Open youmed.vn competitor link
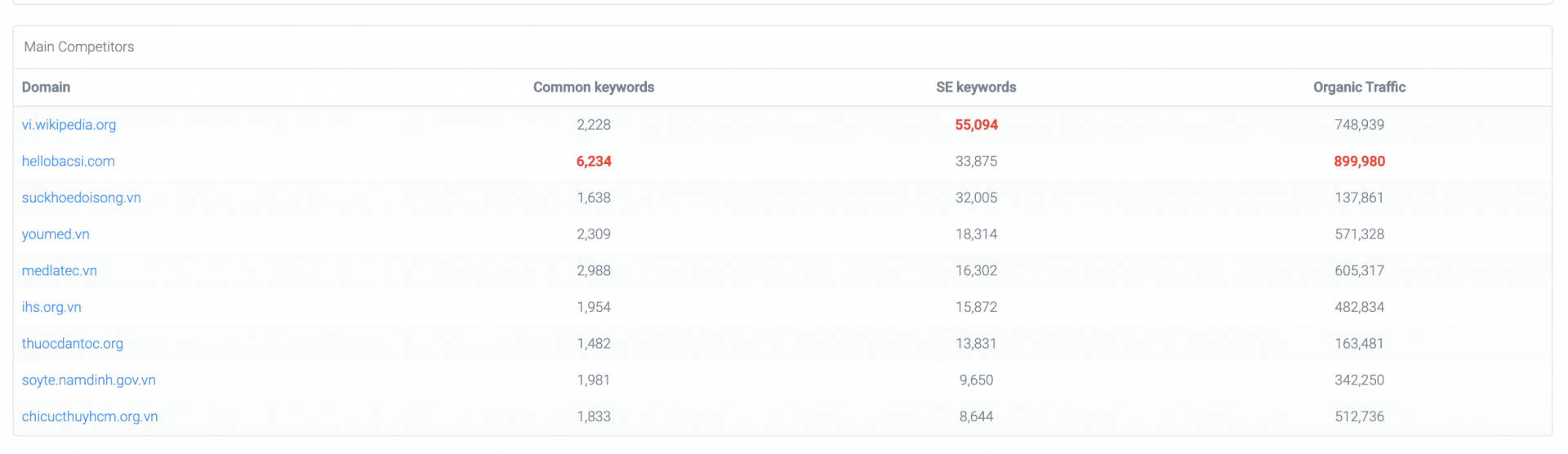The image size is (1568, 454). pos(56,234)
